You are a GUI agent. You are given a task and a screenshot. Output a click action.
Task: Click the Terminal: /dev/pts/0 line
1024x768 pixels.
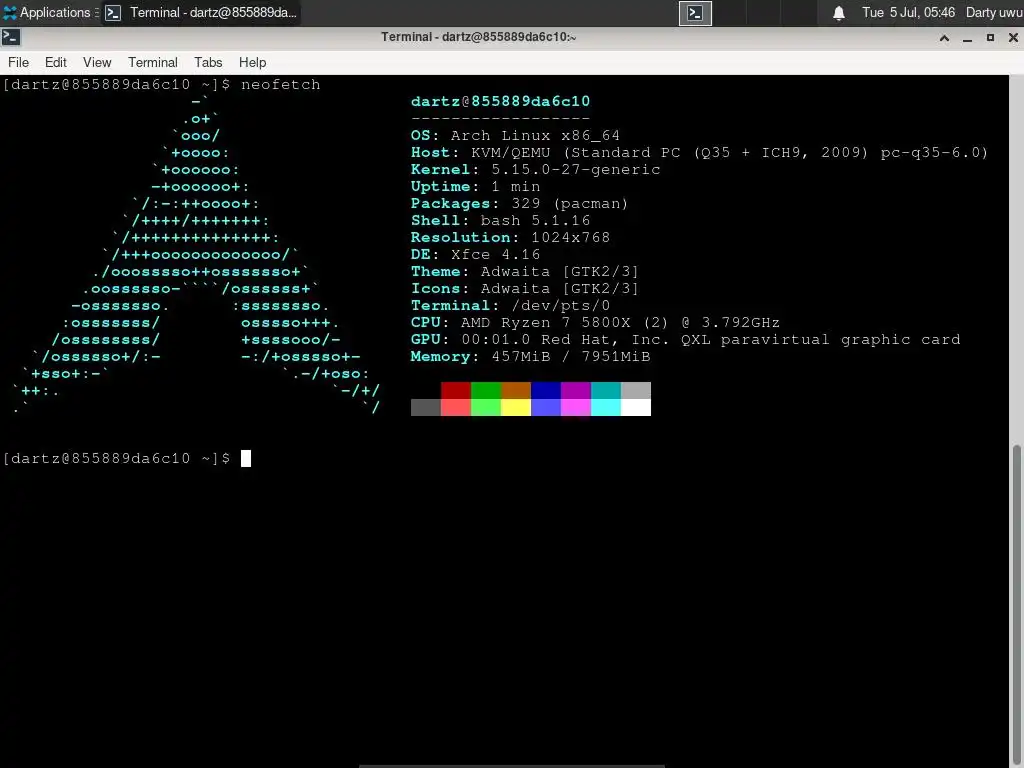[x=511, y=305]
